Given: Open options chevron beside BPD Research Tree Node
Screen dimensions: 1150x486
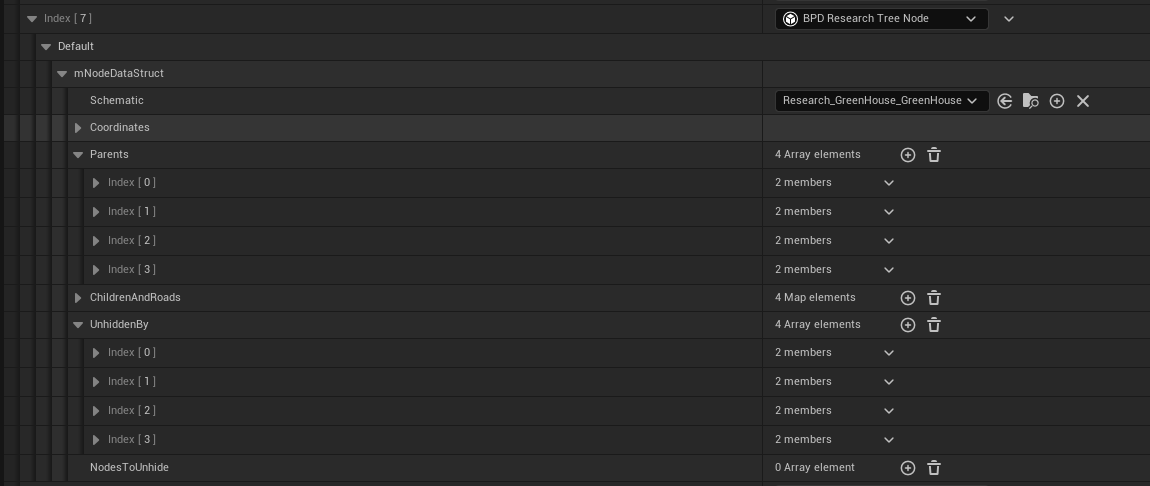Looking at the screenshot, I should 1009,19.
